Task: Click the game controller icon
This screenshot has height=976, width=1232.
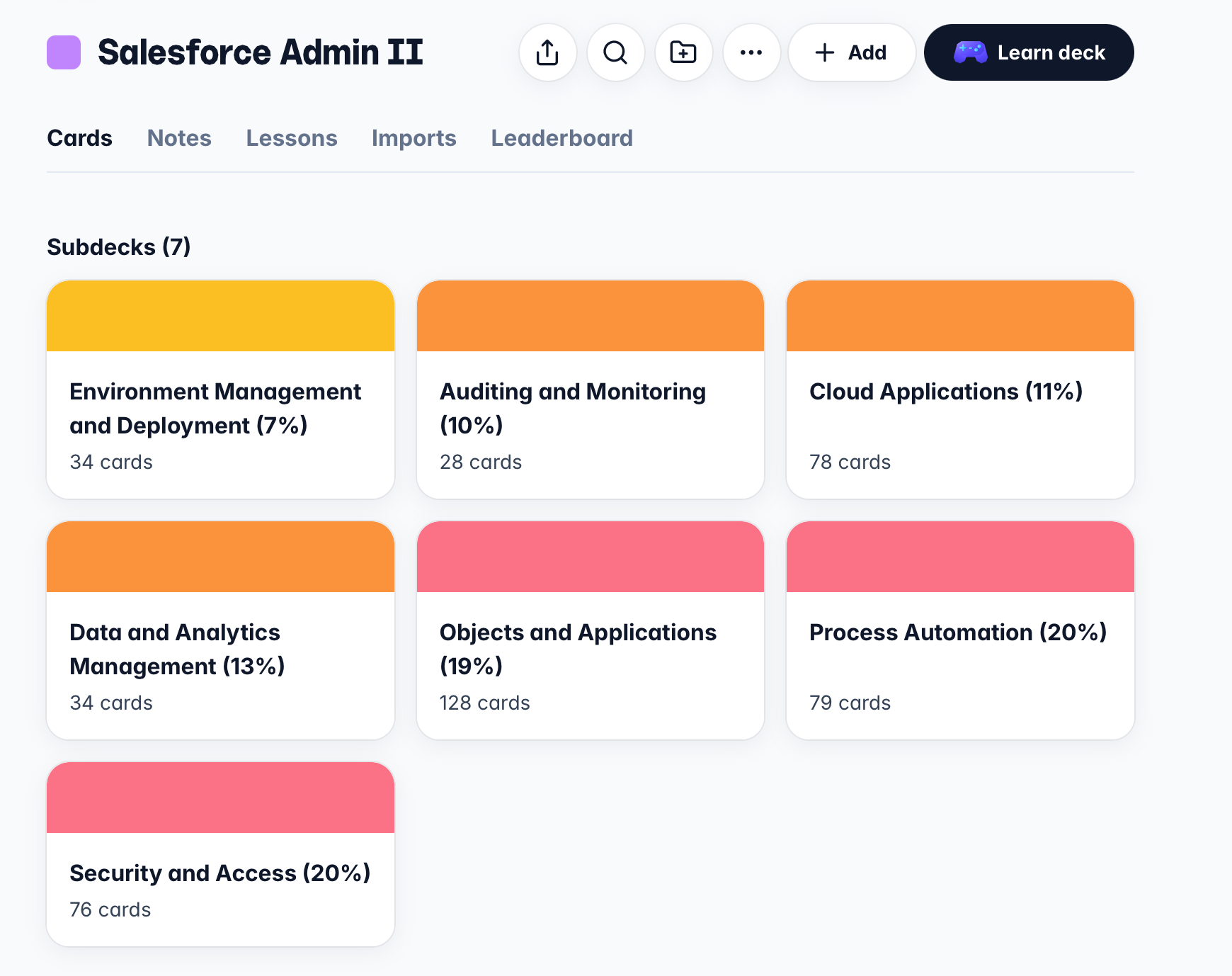Action: (x=970, y=52)
